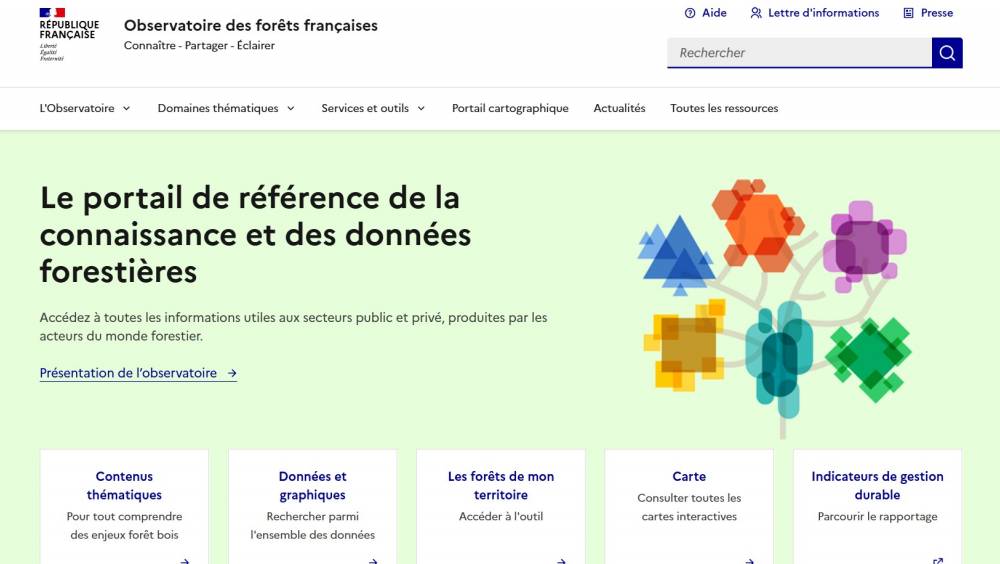Open the Indicateurs de gestion durable card
The height and width of the screenshot is (564, 1000).
click(x=878, y=507)
